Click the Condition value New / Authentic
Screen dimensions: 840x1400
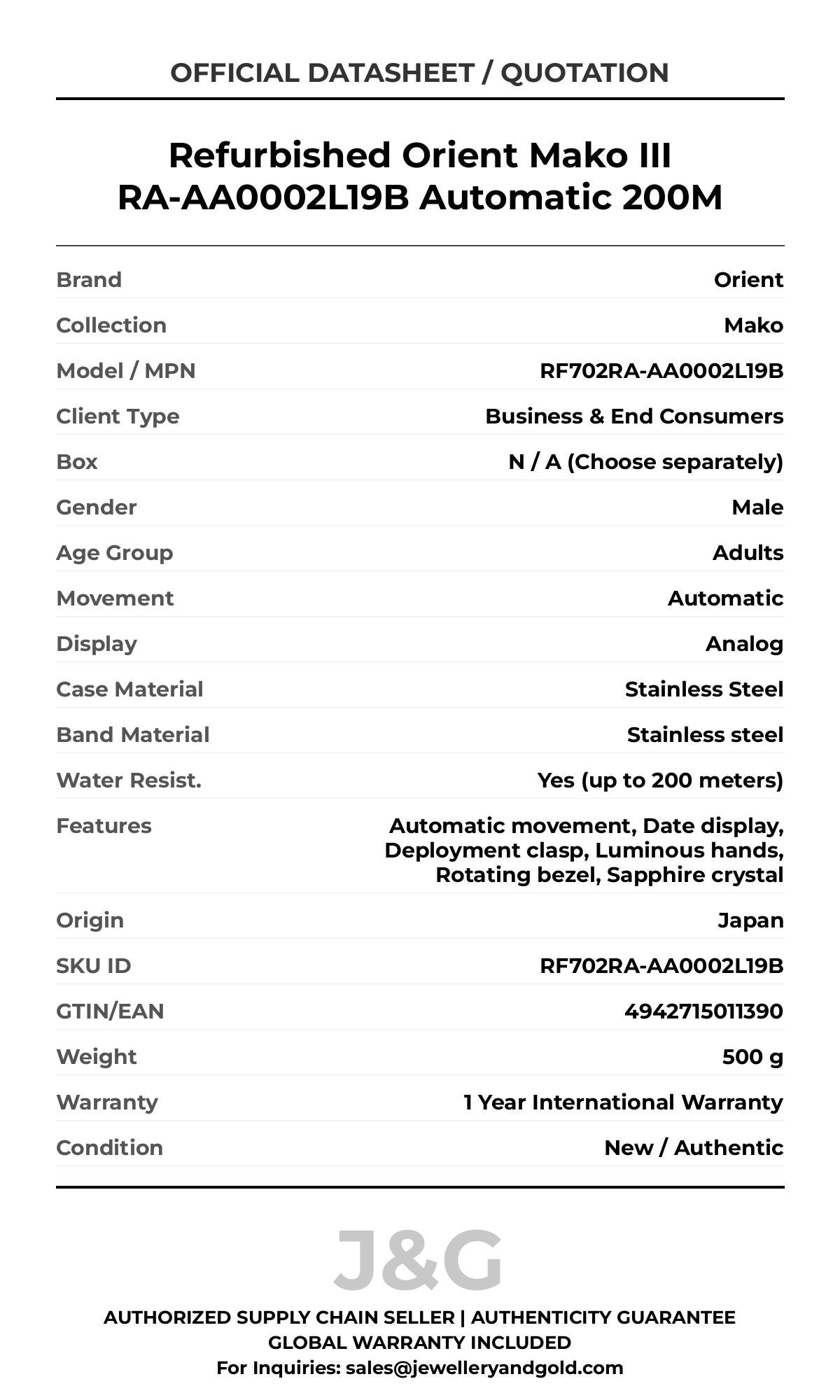tap(693, 1148)
